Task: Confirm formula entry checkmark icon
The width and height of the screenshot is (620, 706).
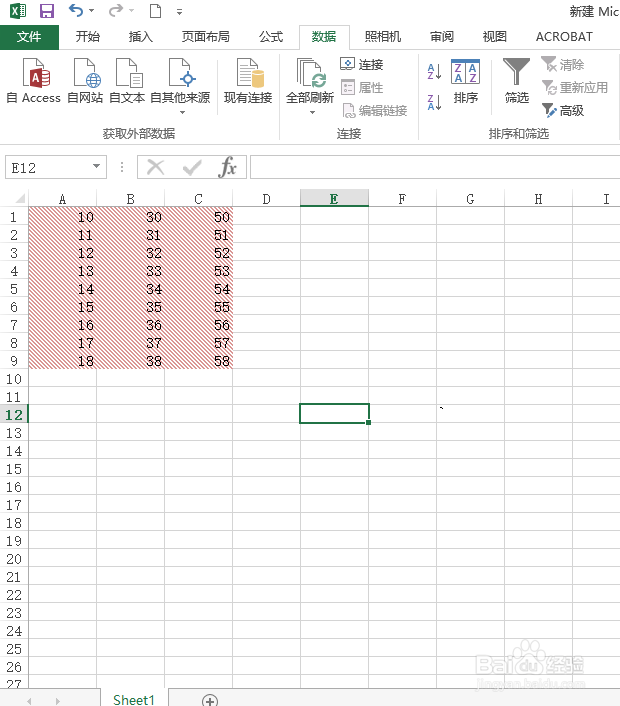Action: pyautogui.click(x=192, y=167)
